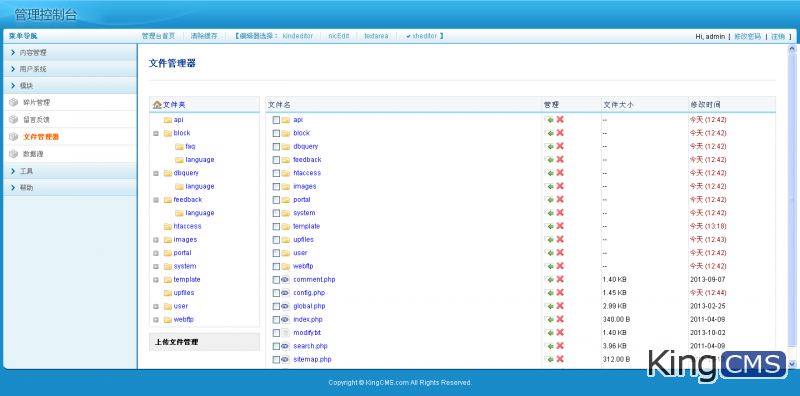Expand the system folder in the tree
This screenshot has height=396, width=800.
tap(156, 266)
